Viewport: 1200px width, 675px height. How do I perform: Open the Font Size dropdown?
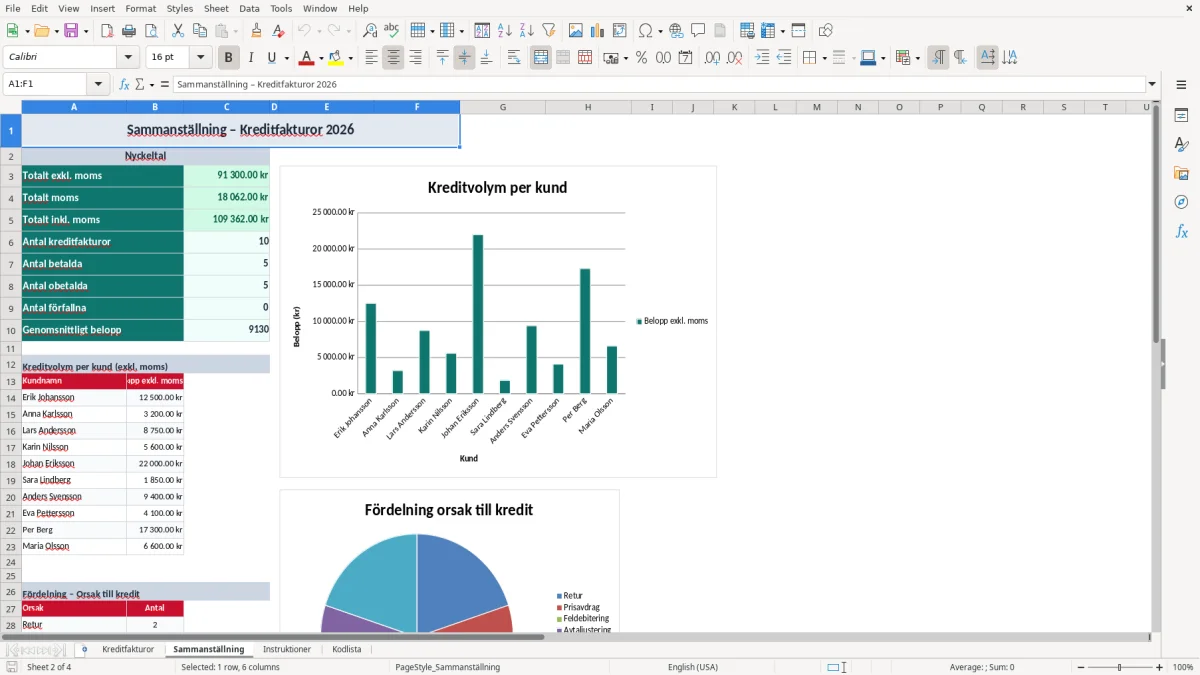(x=200, y=58)
